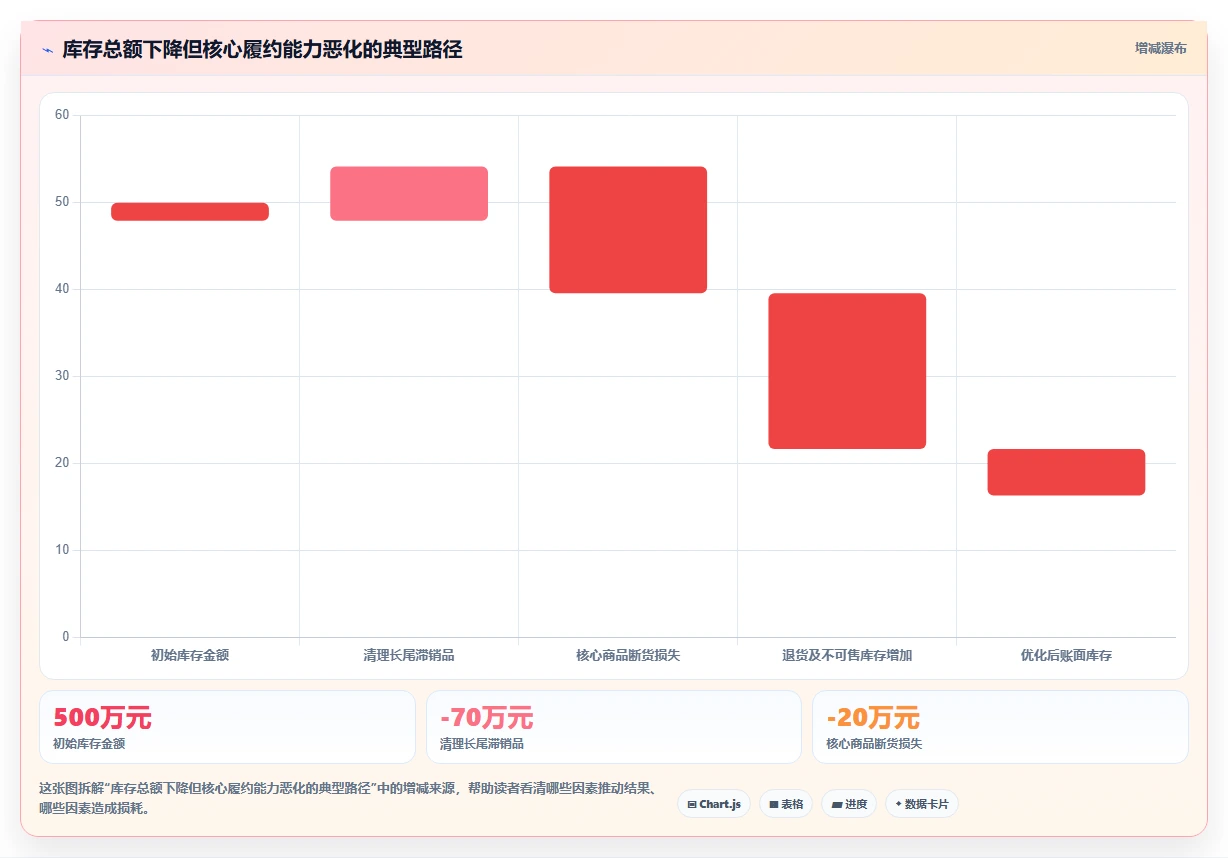1228x858 pixels.
Task: Click the pink 清理长尾滞销品 bar
Action: (409, 193)
